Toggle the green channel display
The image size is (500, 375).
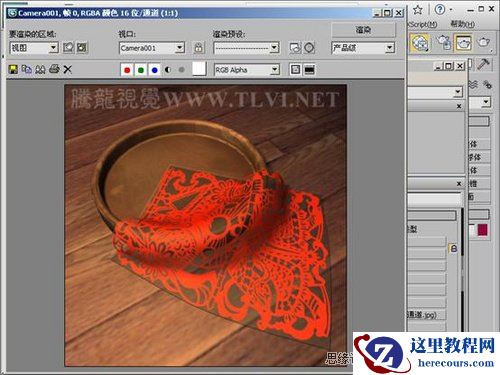pyautogui.click(x=141, y=70)
